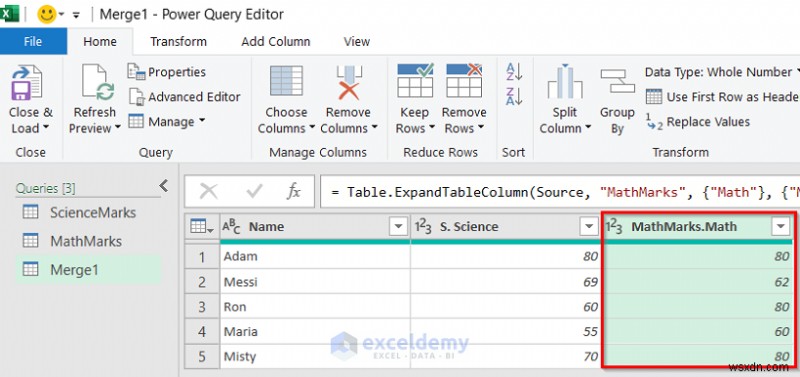The image size is (800, 377).
Task: Click the Ron name cell
Action: [x=315, y=307]
